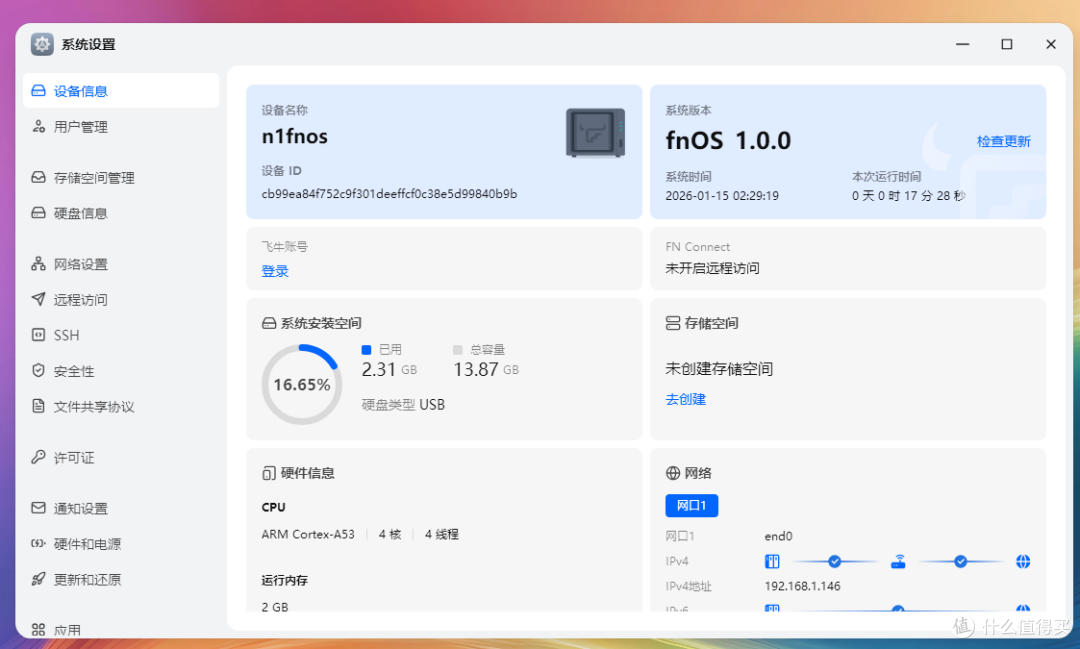Click the 文件共享协议 document icon
This screenshot has height=649, width=1080.
[x=39, y=406]
